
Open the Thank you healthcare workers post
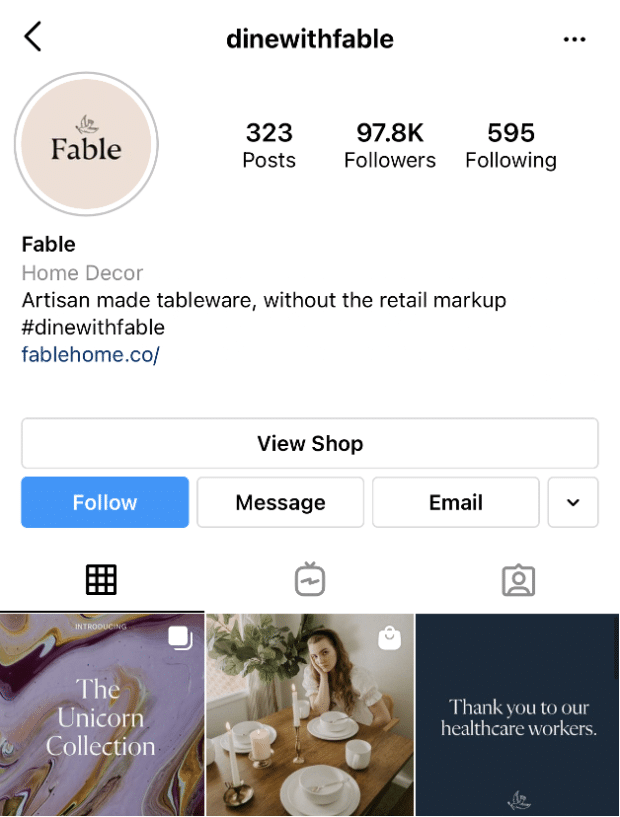coord(517,714)
